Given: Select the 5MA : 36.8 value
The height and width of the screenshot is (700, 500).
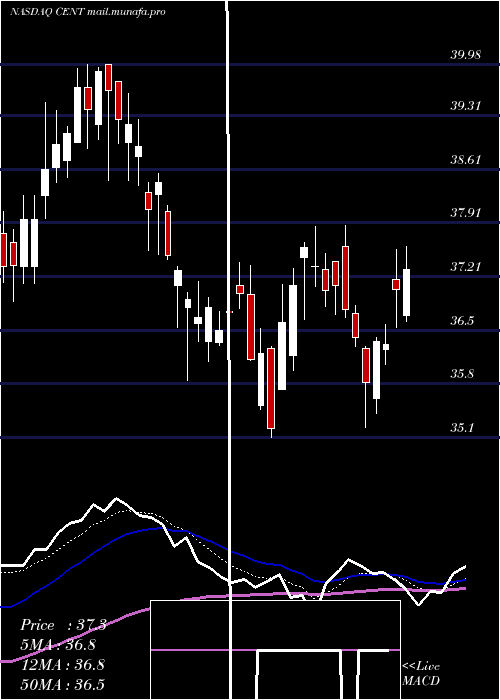Looking at the screenshot, I should (58, 645).
